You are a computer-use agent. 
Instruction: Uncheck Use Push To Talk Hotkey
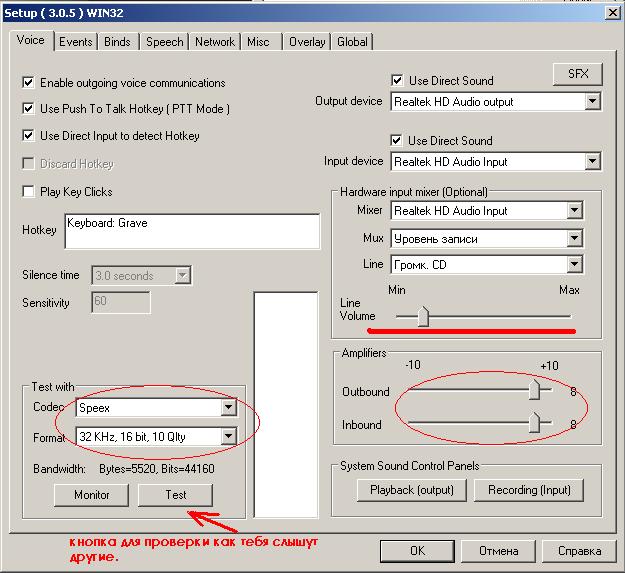pyautogui.click(x=28, y=108)
